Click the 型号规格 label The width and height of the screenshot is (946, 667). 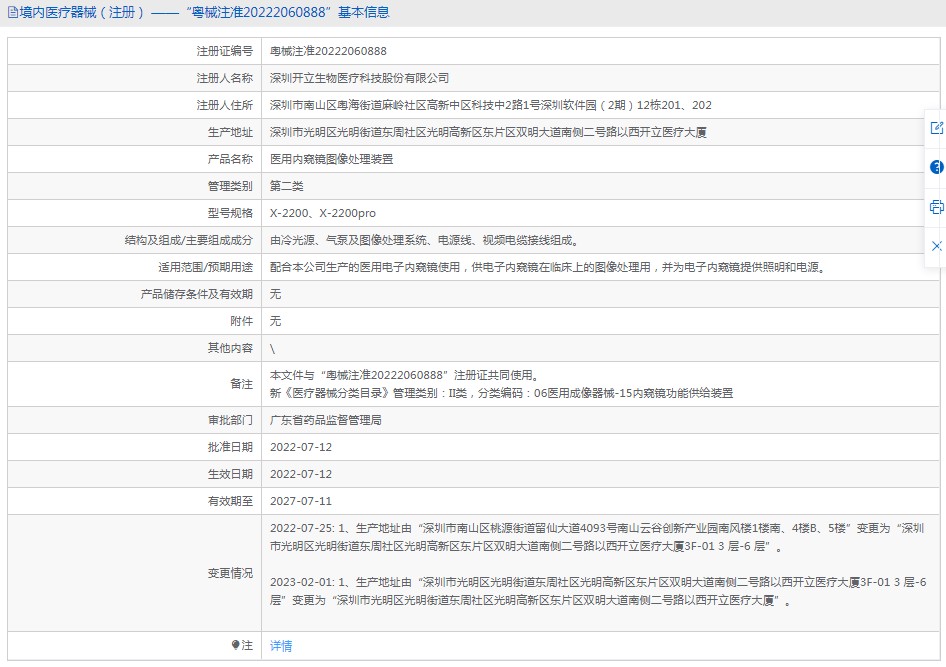(x=230, y=213)
